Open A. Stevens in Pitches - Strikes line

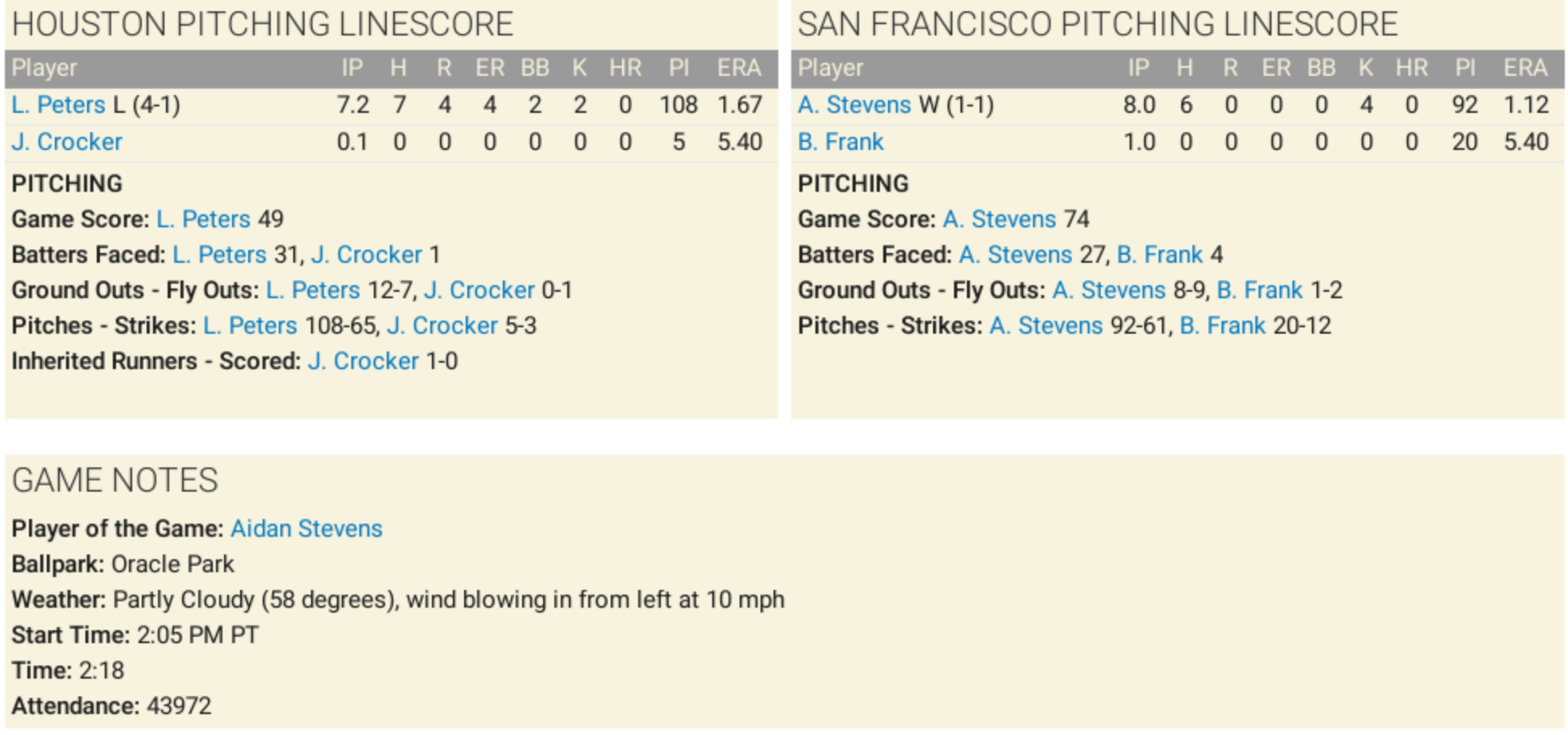click(x=1046, y=326)
